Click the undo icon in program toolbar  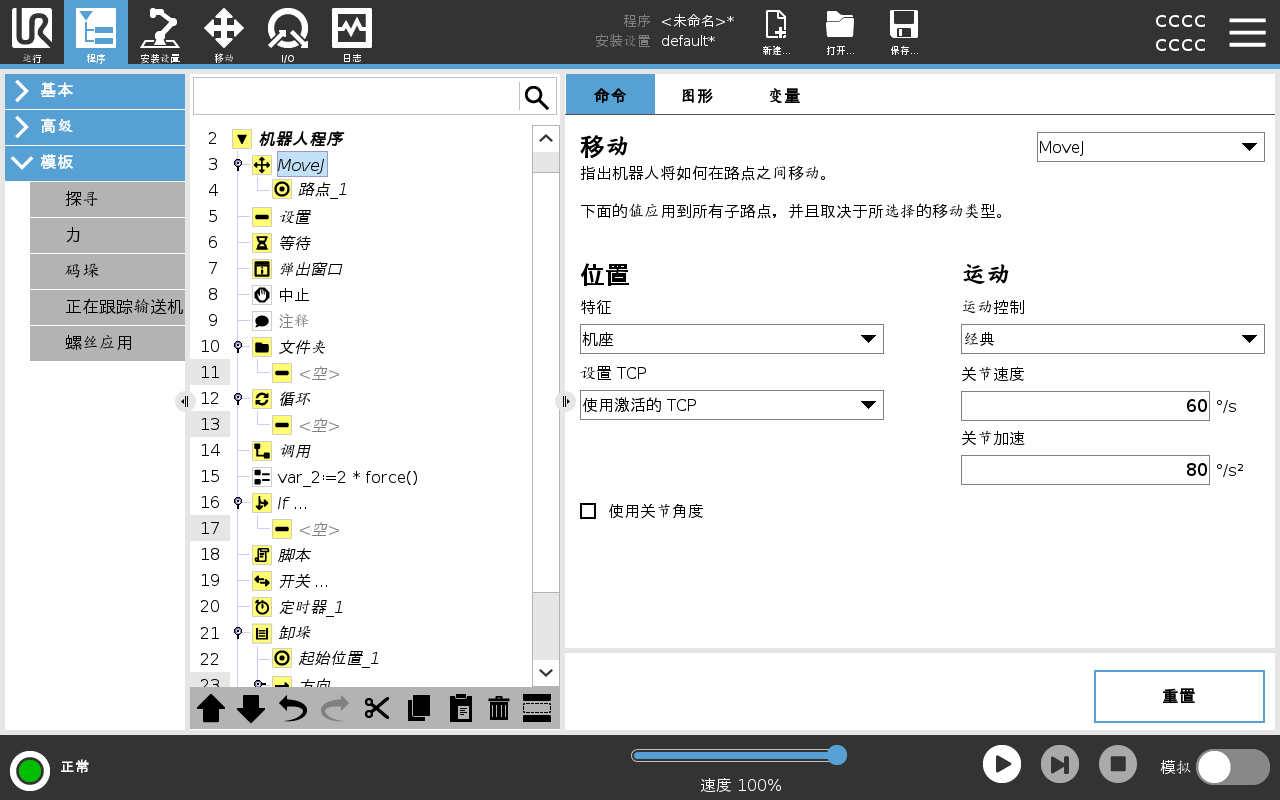293,708
